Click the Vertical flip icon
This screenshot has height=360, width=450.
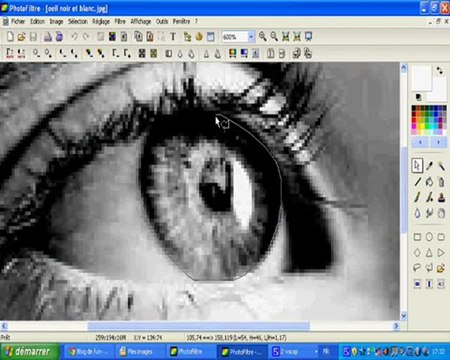[282, 53]
